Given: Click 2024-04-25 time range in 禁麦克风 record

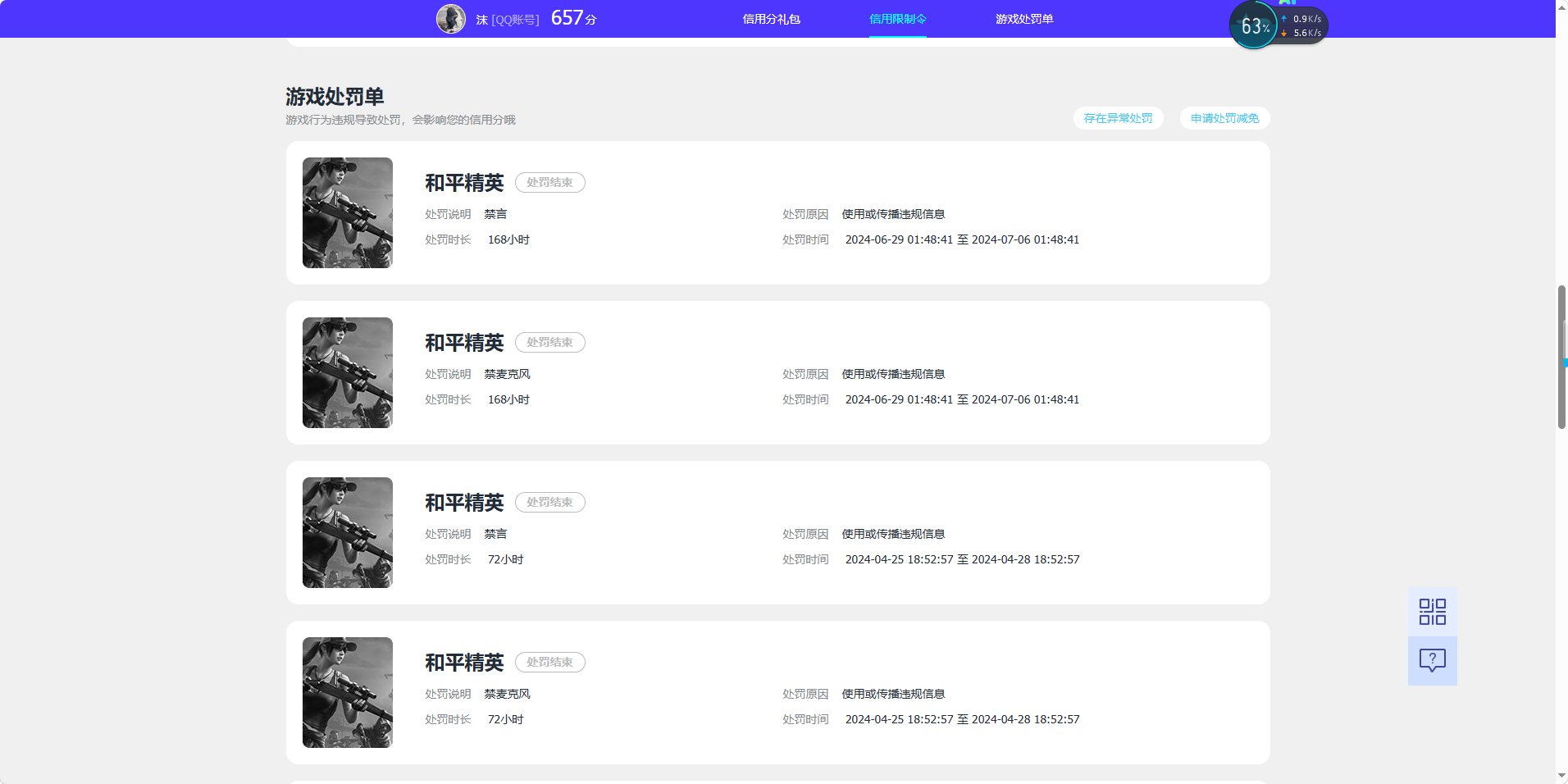Looking at the screenshot, I should (962, 719).
